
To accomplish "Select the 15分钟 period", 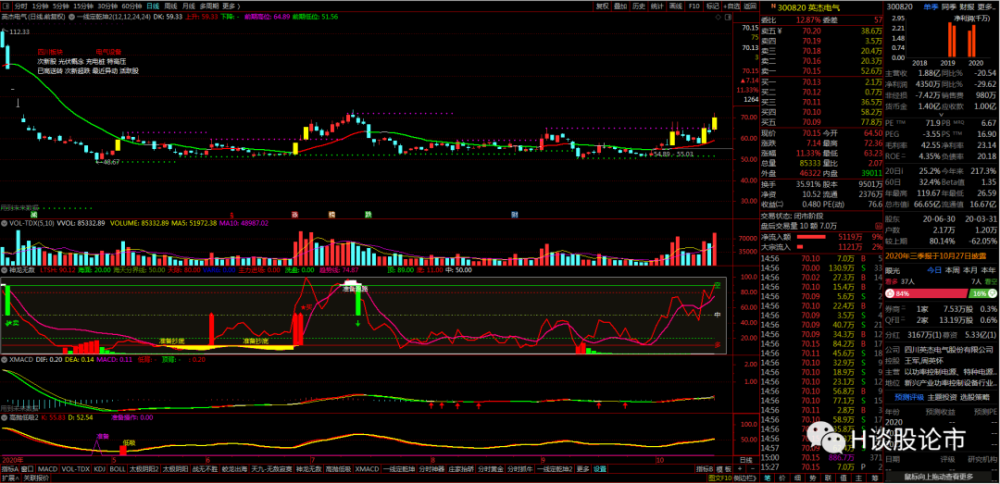I will [x=83, y=6].
